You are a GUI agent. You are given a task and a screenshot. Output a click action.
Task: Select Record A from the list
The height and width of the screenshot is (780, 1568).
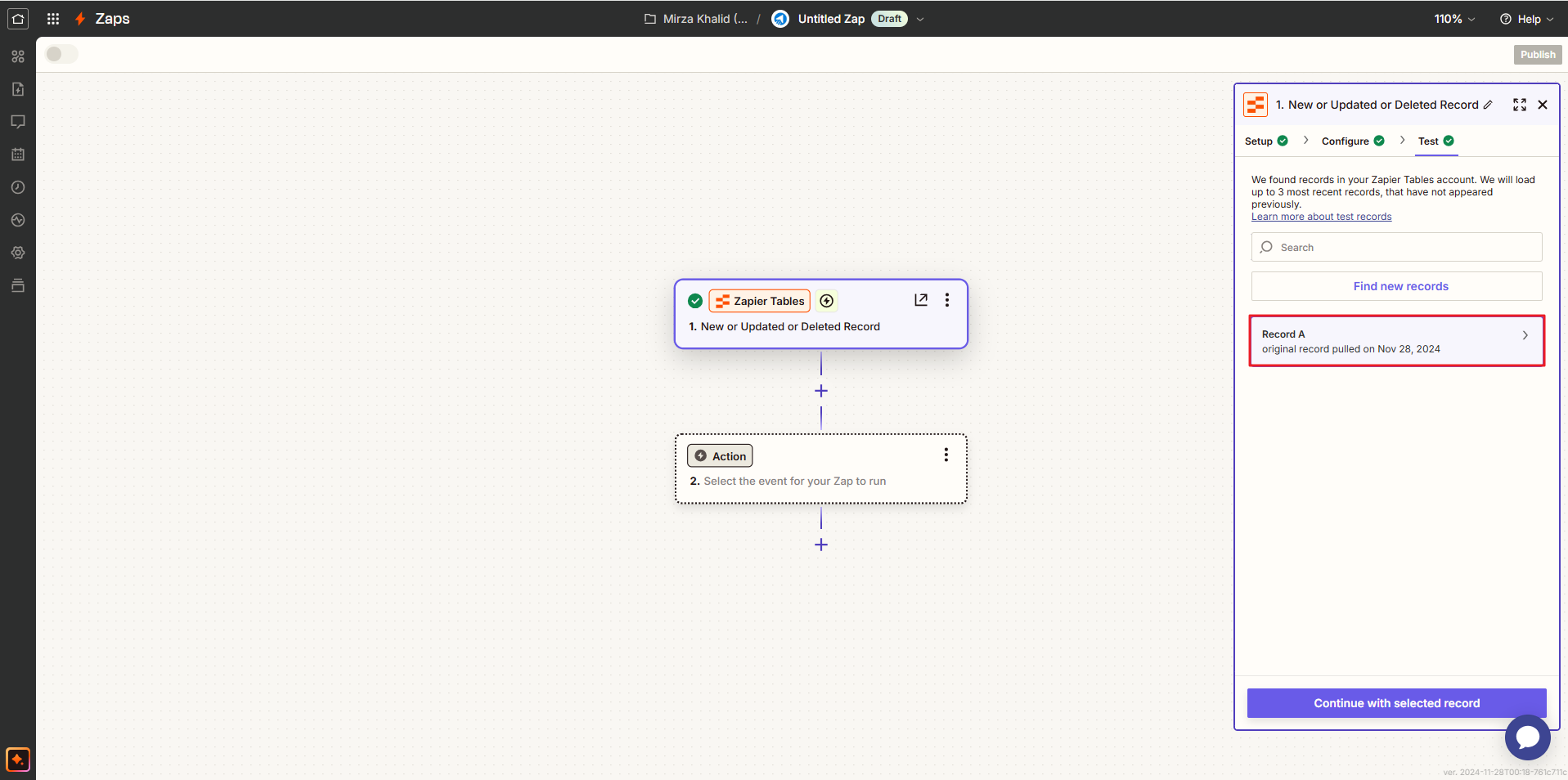point(1396,341)
